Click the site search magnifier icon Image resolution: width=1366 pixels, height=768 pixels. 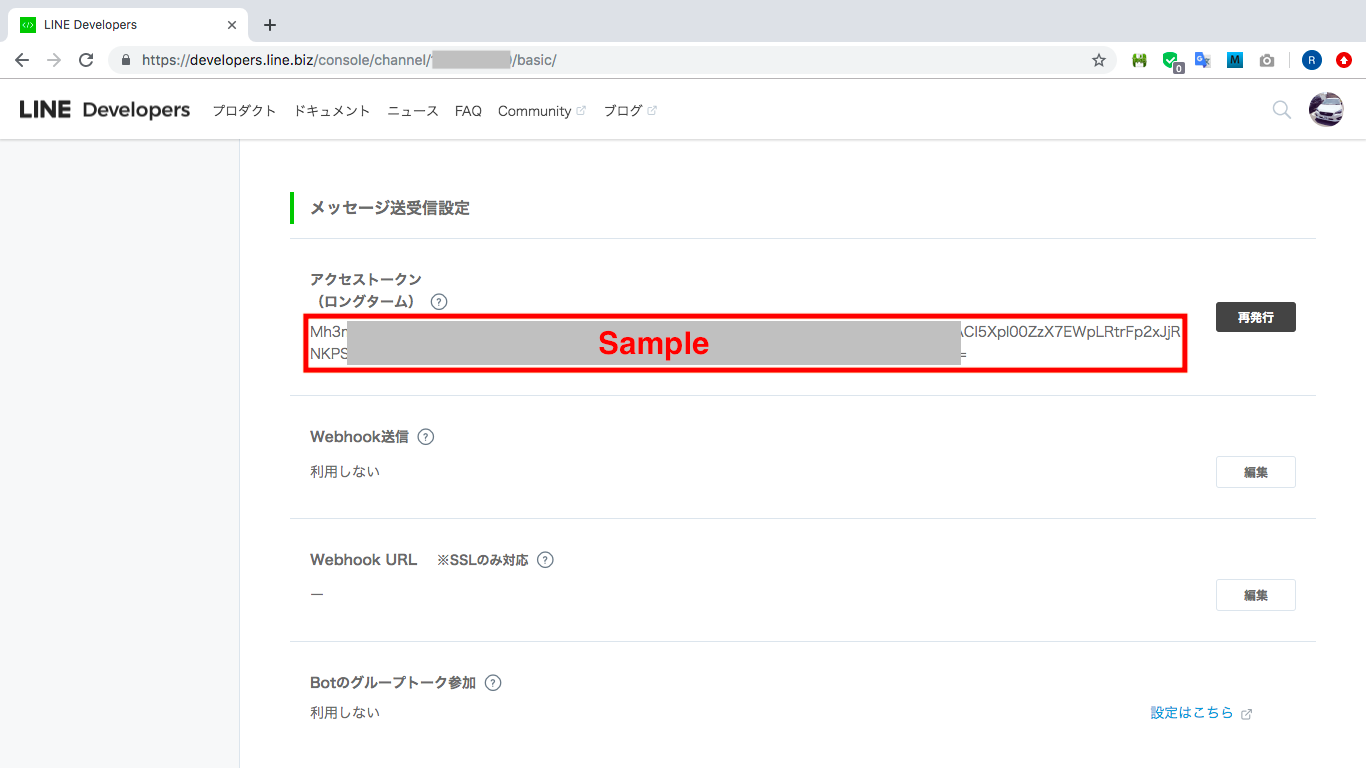1281,110
